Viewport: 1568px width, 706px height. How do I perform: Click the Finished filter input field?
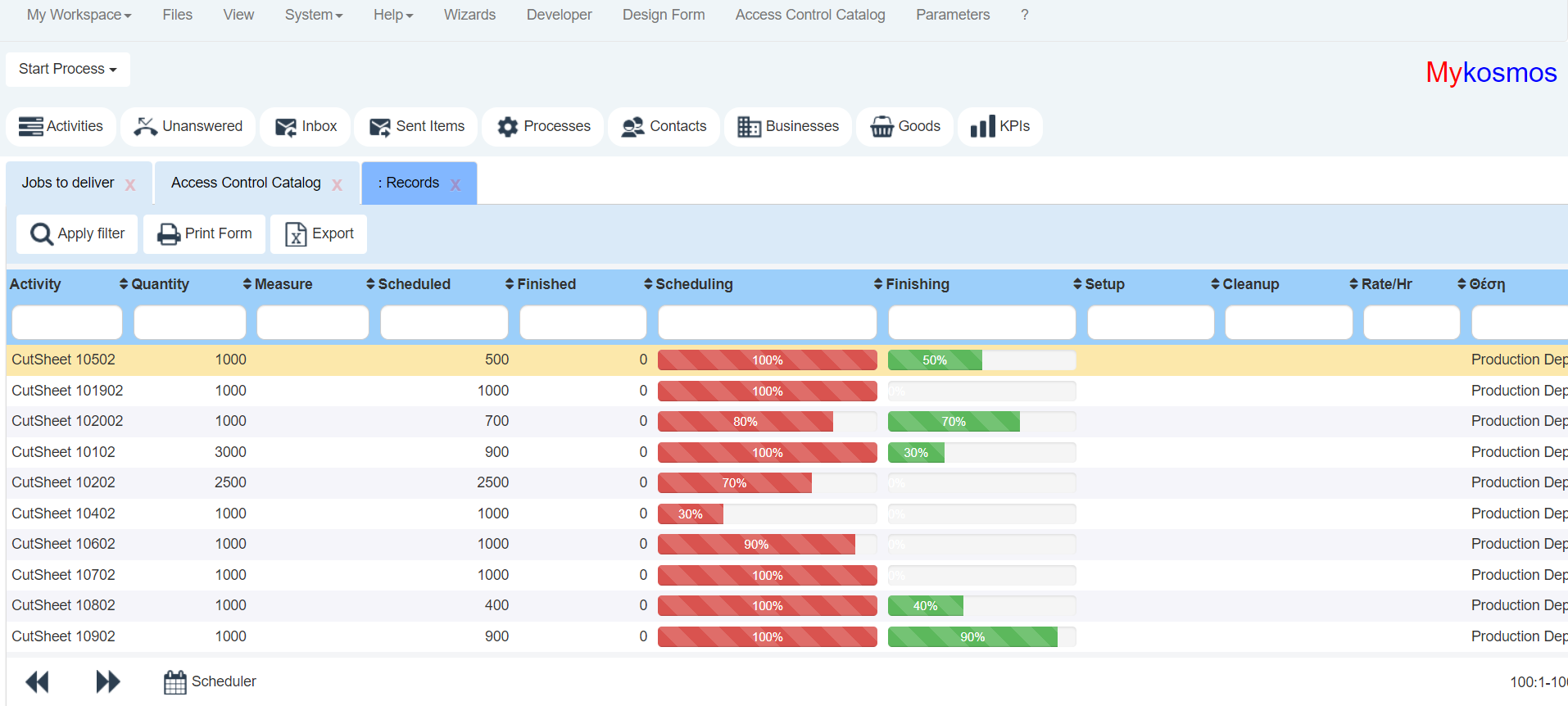pyautogui.click(x=583, y=322)
